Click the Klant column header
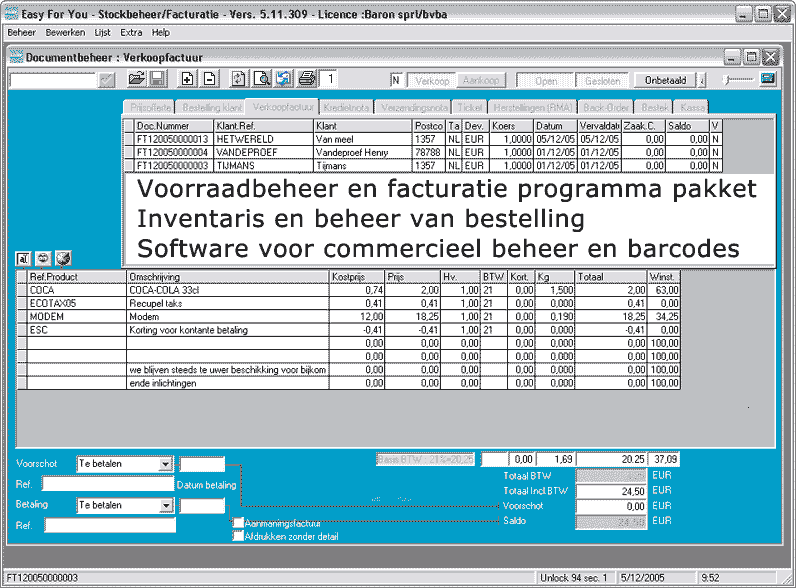Image resolution: width=796 pixels, height=588 pixels. [x=362, y=126]
